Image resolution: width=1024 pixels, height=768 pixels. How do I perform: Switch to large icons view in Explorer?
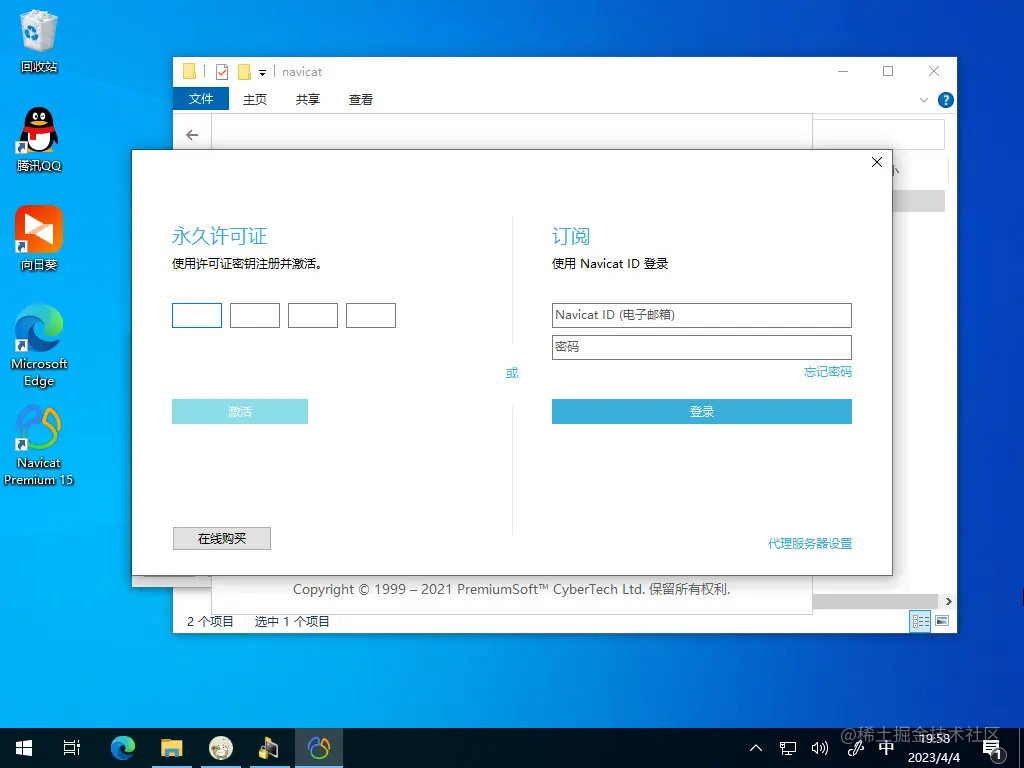tap(942, 620)
